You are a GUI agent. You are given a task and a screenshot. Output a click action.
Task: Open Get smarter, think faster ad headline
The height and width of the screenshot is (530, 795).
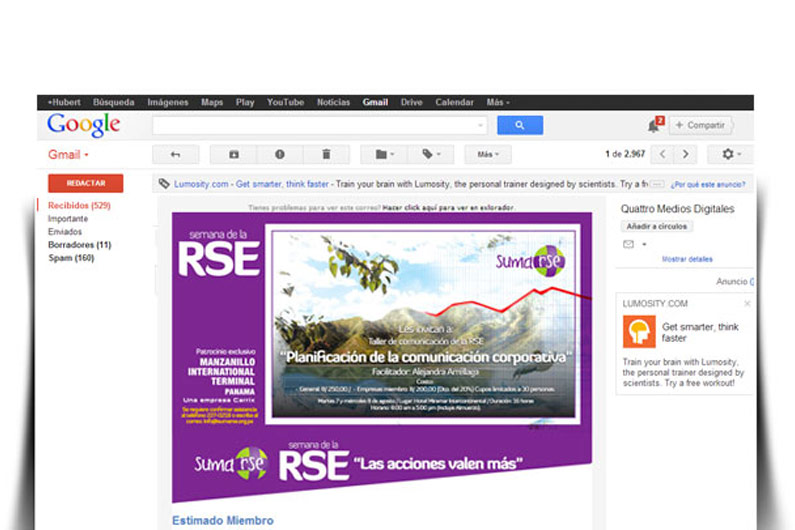(700, 332)
